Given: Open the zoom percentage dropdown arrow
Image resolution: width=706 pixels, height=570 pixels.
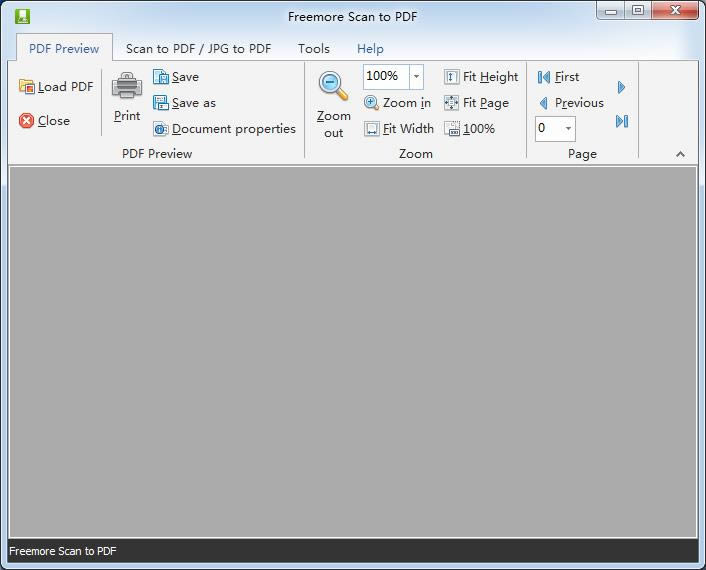Looking at the screenshot, I should pyautogui.click(x=416, y=77).
